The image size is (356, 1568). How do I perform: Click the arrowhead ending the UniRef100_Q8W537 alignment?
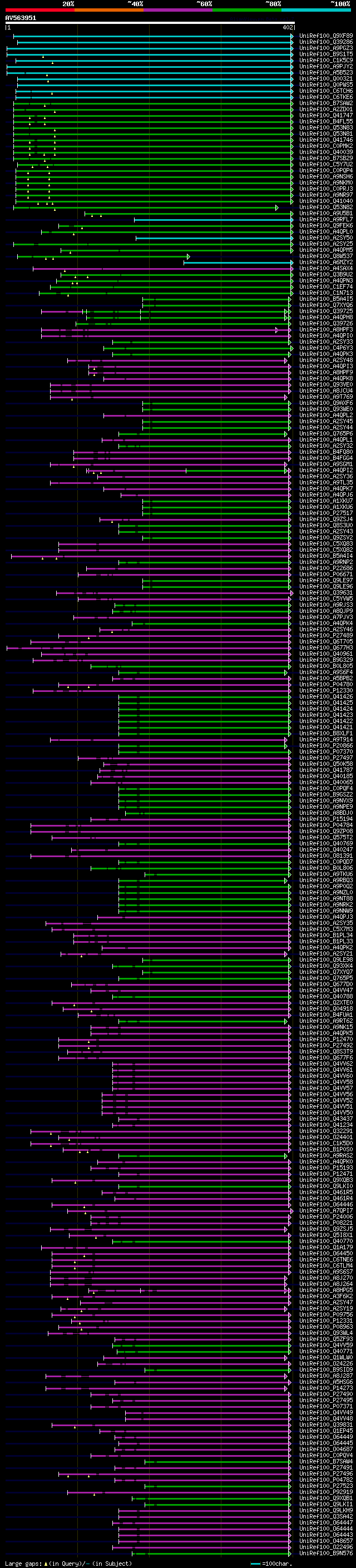(188, 257)
